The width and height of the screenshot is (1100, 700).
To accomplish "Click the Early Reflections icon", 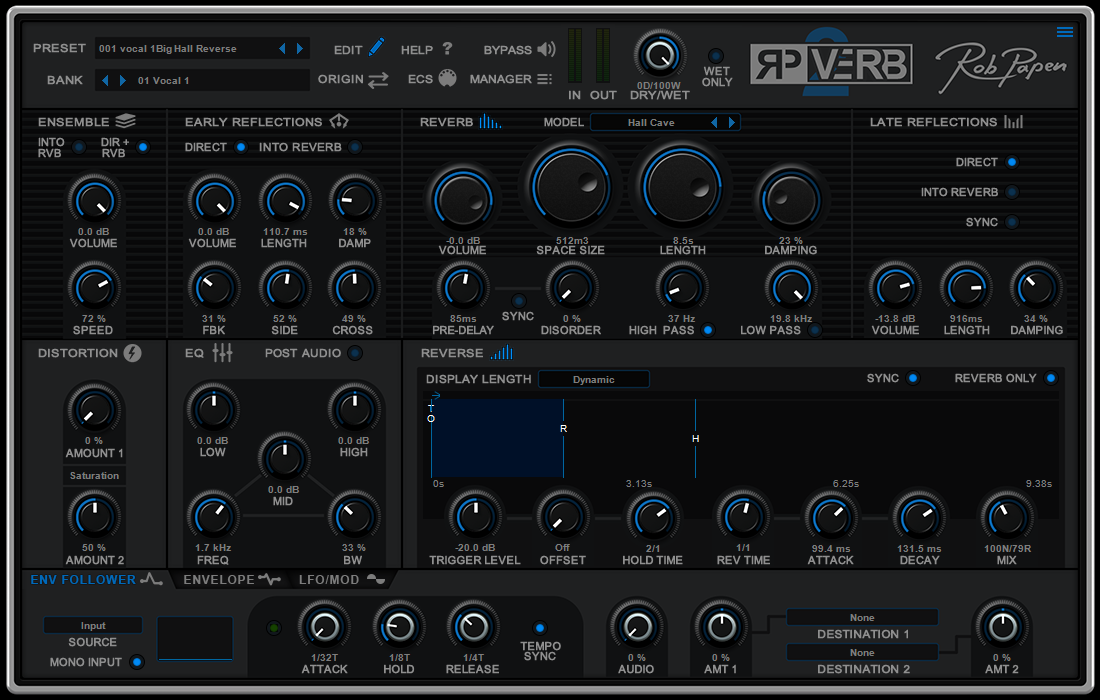I will tap(339, 121).
